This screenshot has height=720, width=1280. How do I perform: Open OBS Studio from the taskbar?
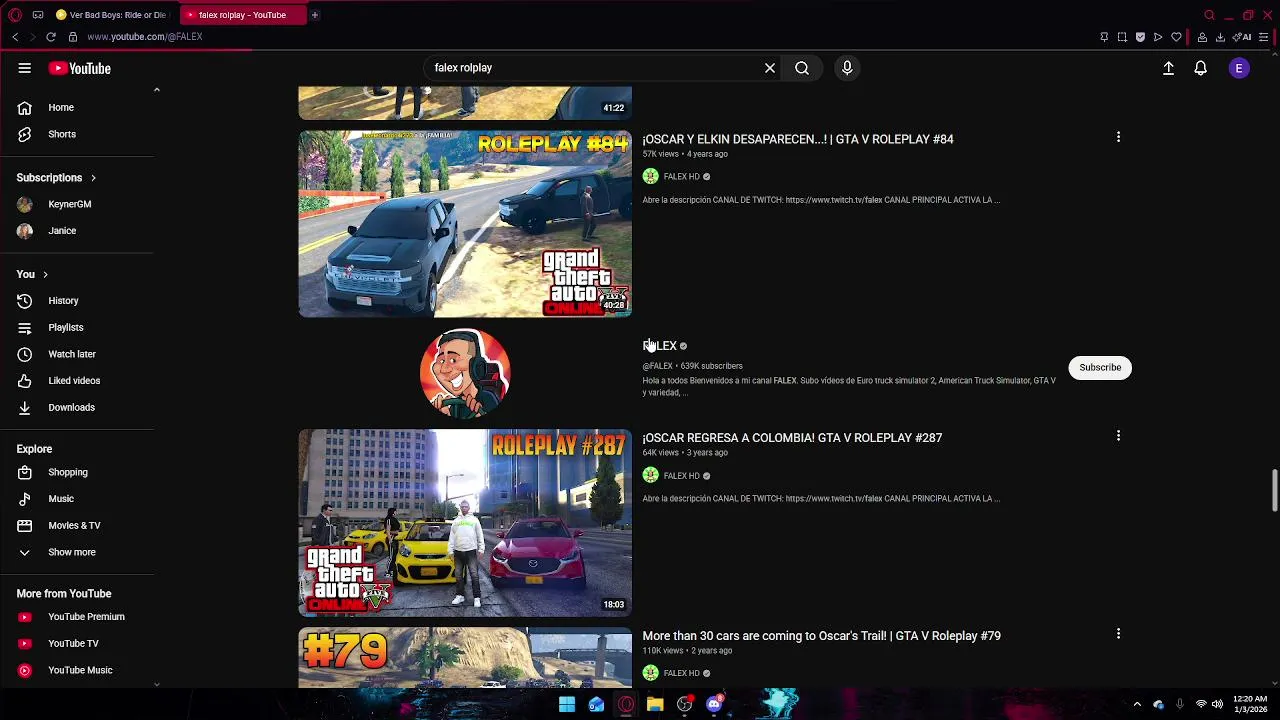coord(685,704)
